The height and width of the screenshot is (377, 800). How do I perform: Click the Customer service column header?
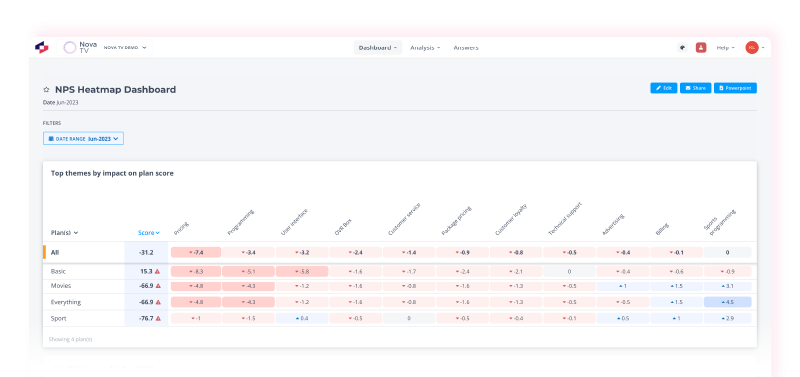404,219
